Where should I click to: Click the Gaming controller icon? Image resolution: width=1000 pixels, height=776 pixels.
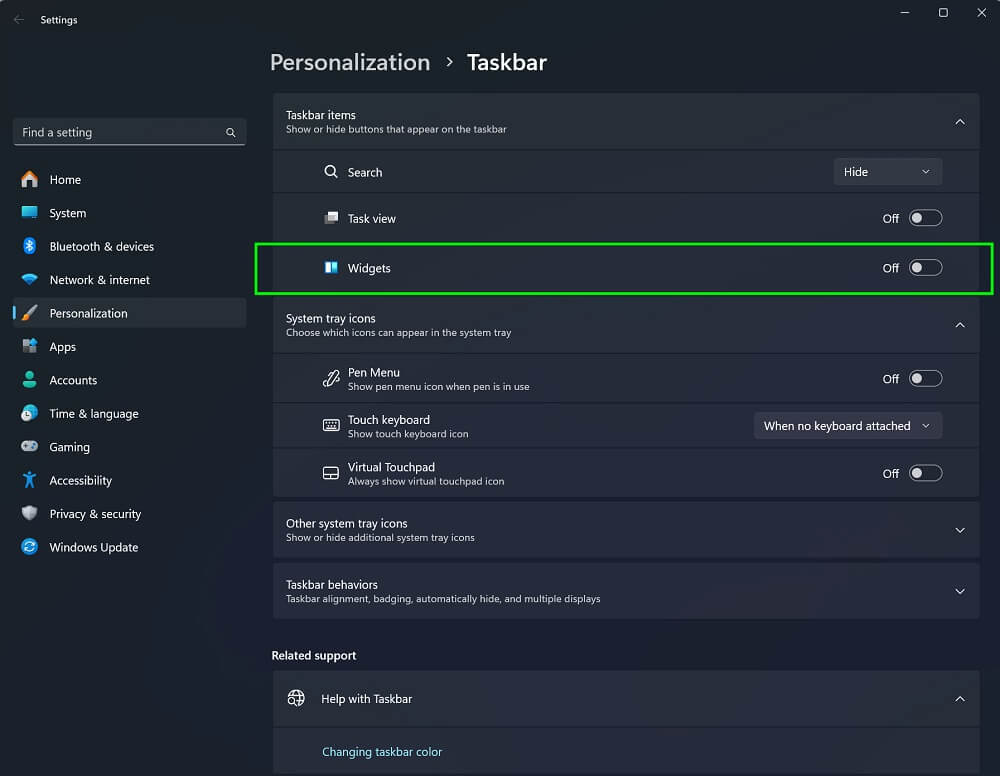pos(29,446)
